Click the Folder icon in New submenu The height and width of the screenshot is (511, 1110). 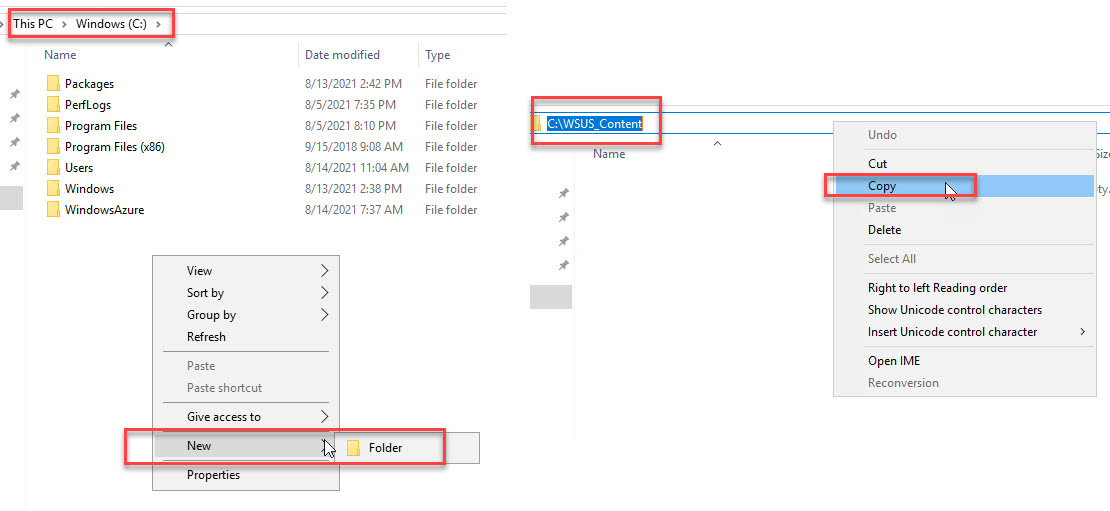click(x=353, y=448)
